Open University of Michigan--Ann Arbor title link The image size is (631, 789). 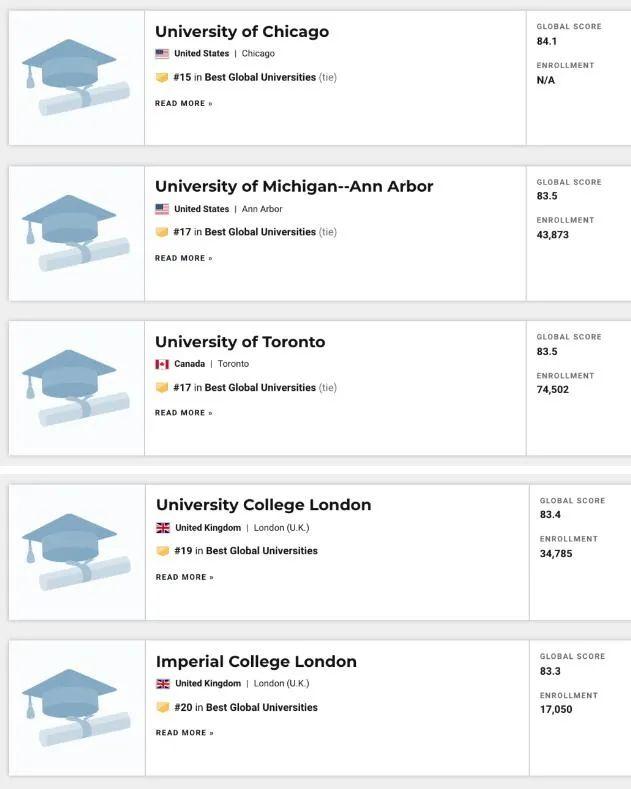click(x=294, y=187)
